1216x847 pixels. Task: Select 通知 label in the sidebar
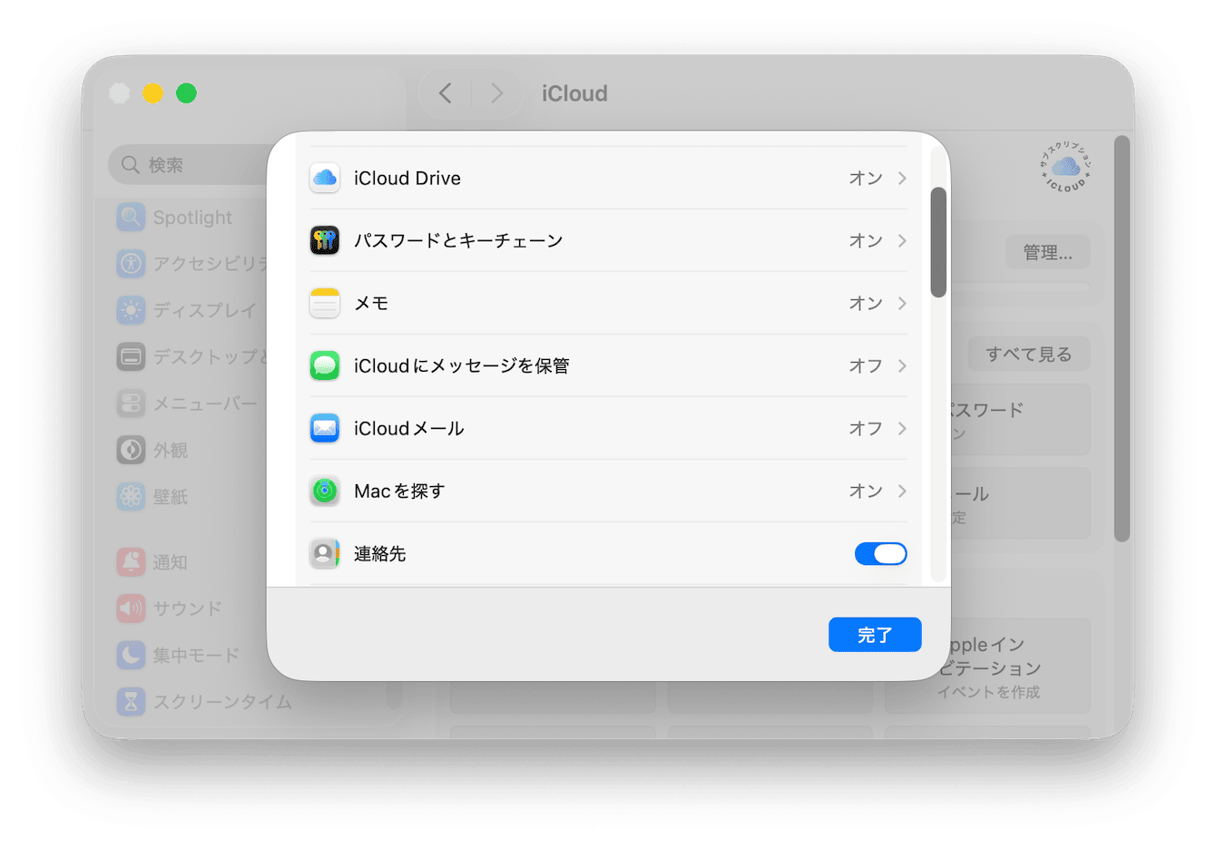[170, 562]
